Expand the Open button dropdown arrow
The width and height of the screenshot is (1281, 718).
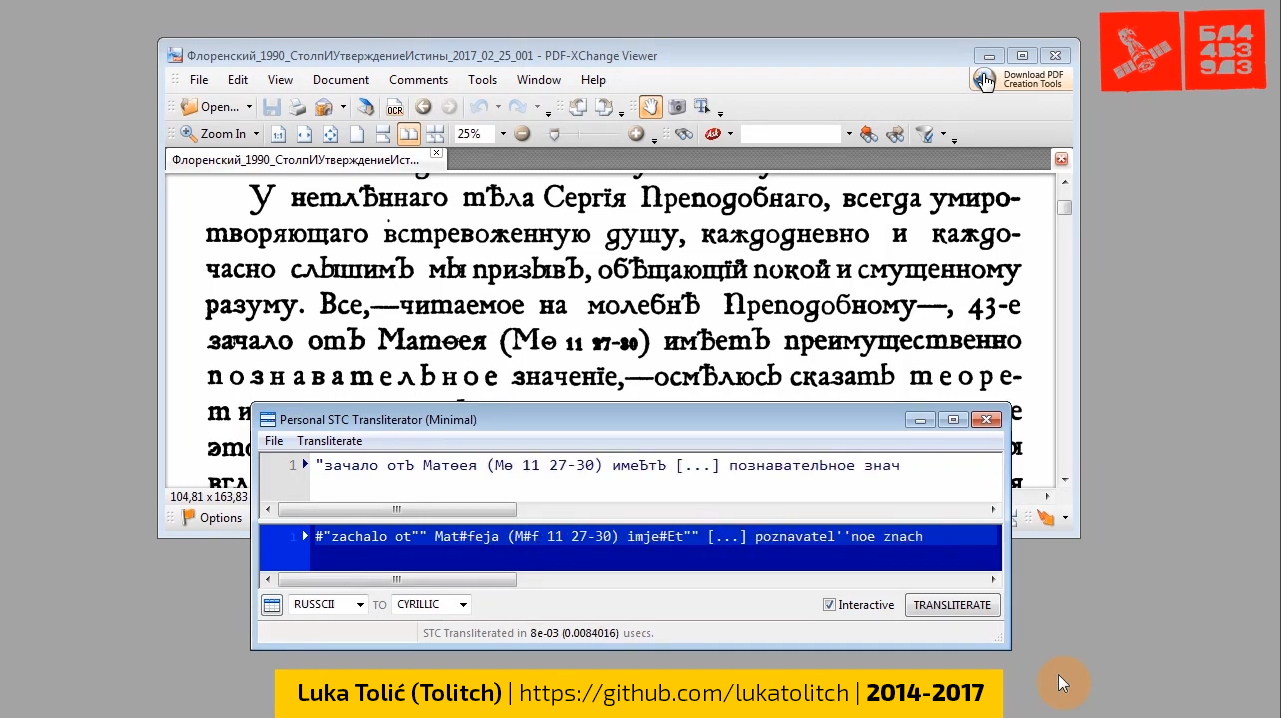tap(248, 107)
